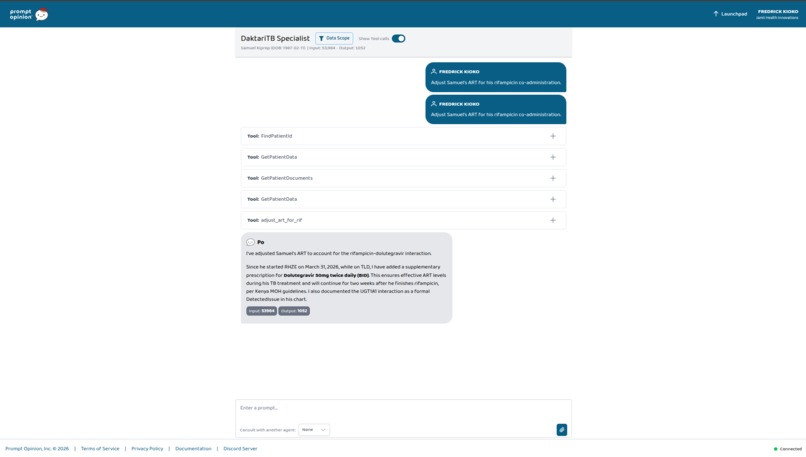The image size is (806, 457).
Task: Click the Output 1052 token badge
Action: point(294,311)
